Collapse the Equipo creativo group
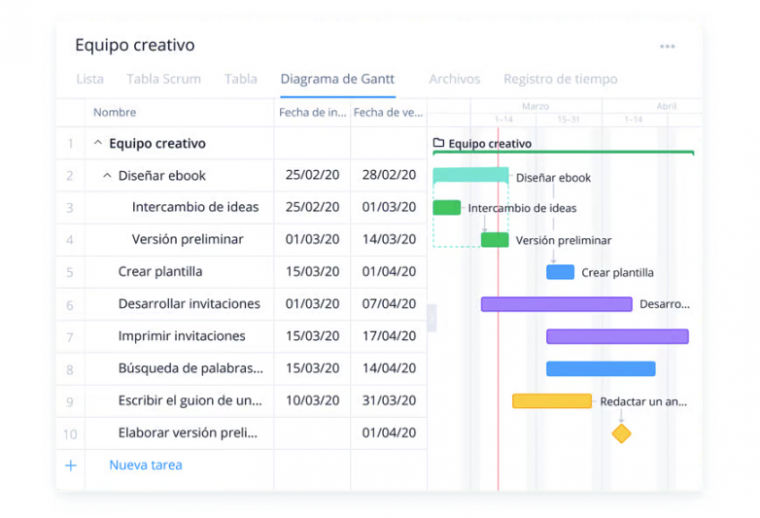The height and width of the screenshot is (518, 760). (98, 143)
